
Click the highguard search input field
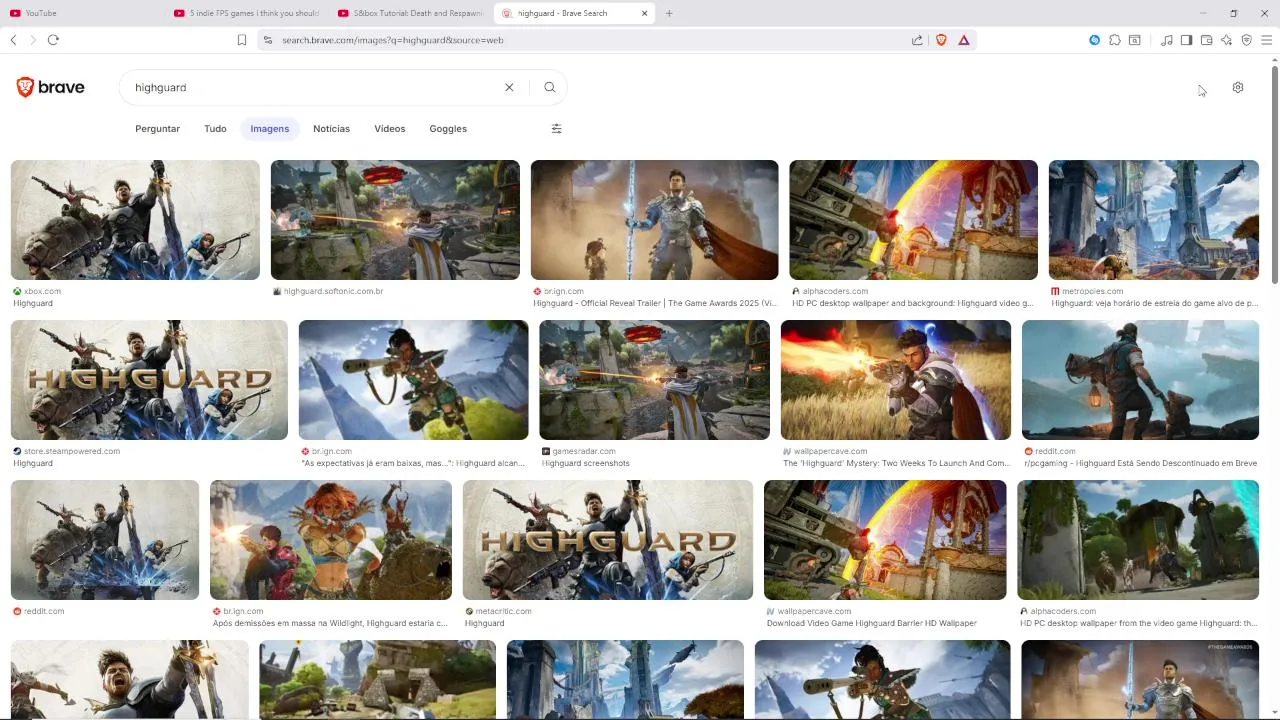click(315, 87)
